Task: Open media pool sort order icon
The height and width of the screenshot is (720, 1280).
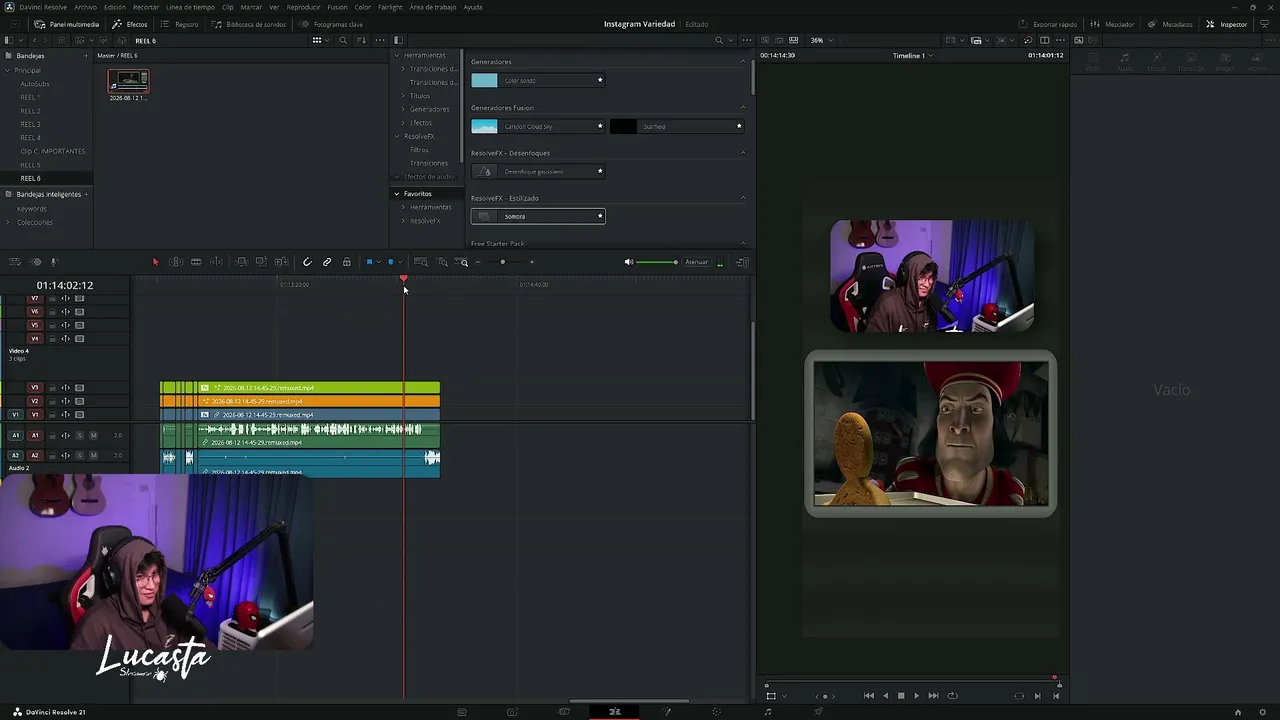Action: tap(362, 40)
